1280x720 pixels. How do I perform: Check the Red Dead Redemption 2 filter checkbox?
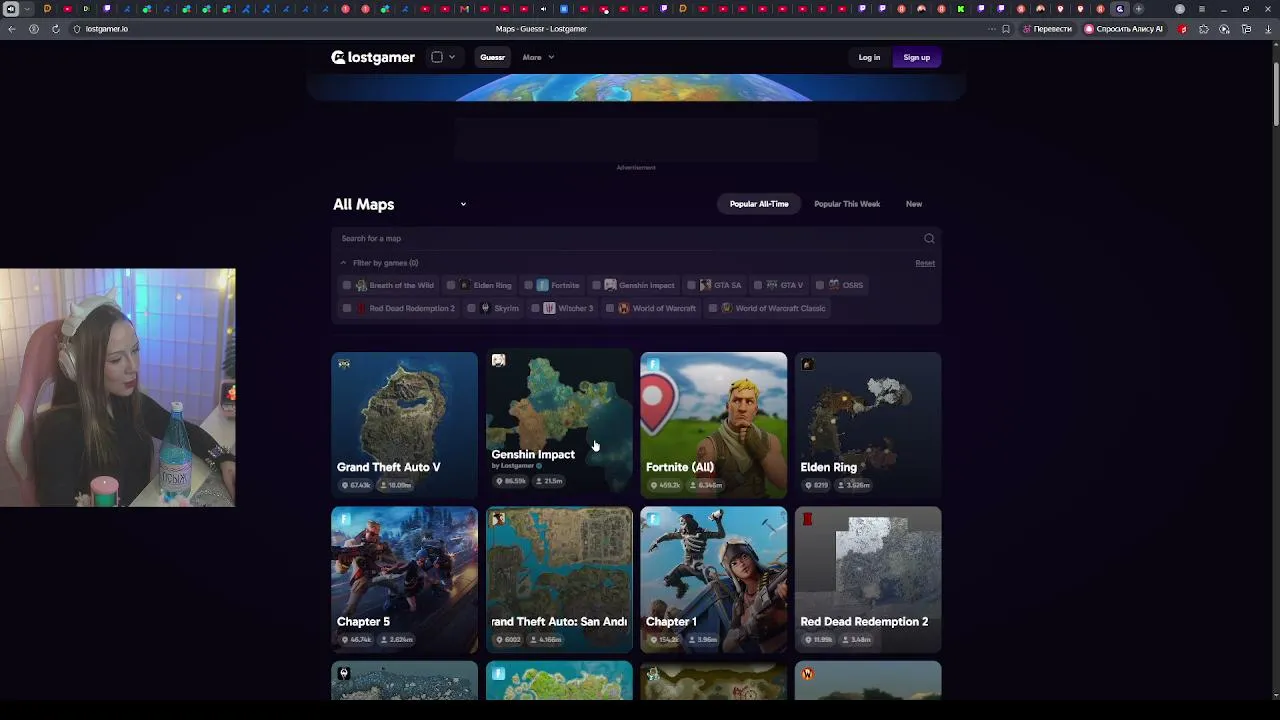tap(347, 308)
